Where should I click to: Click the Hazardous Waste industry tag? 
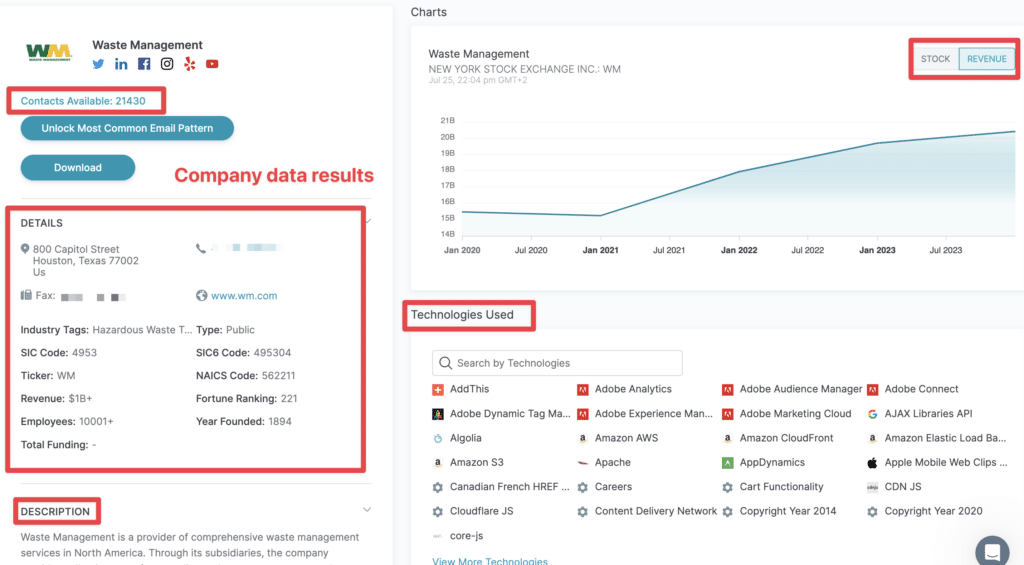[x=142, y=330]
